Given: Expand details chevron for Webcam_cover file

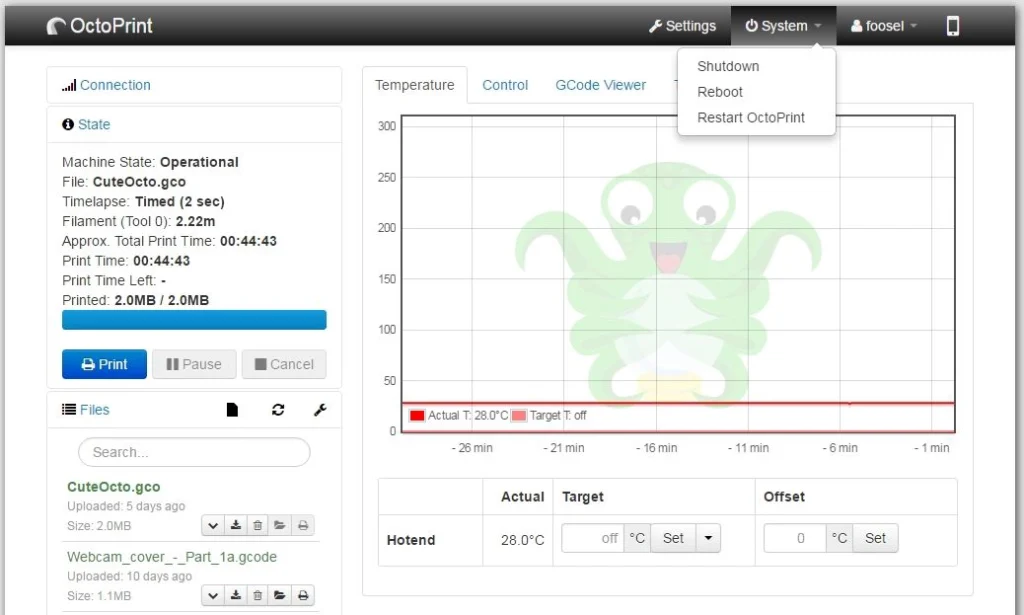Looking at the screenshot, I should point(212,595).
